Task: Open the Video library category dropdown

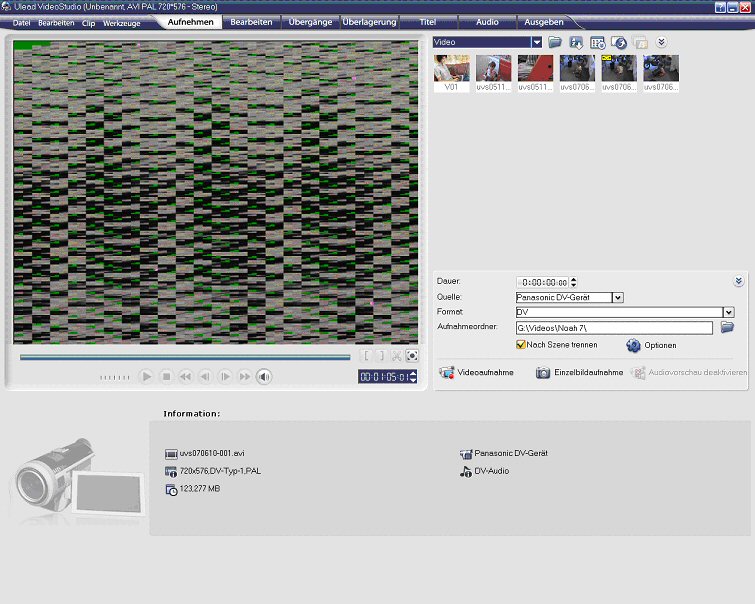Action: pos(536,42)
